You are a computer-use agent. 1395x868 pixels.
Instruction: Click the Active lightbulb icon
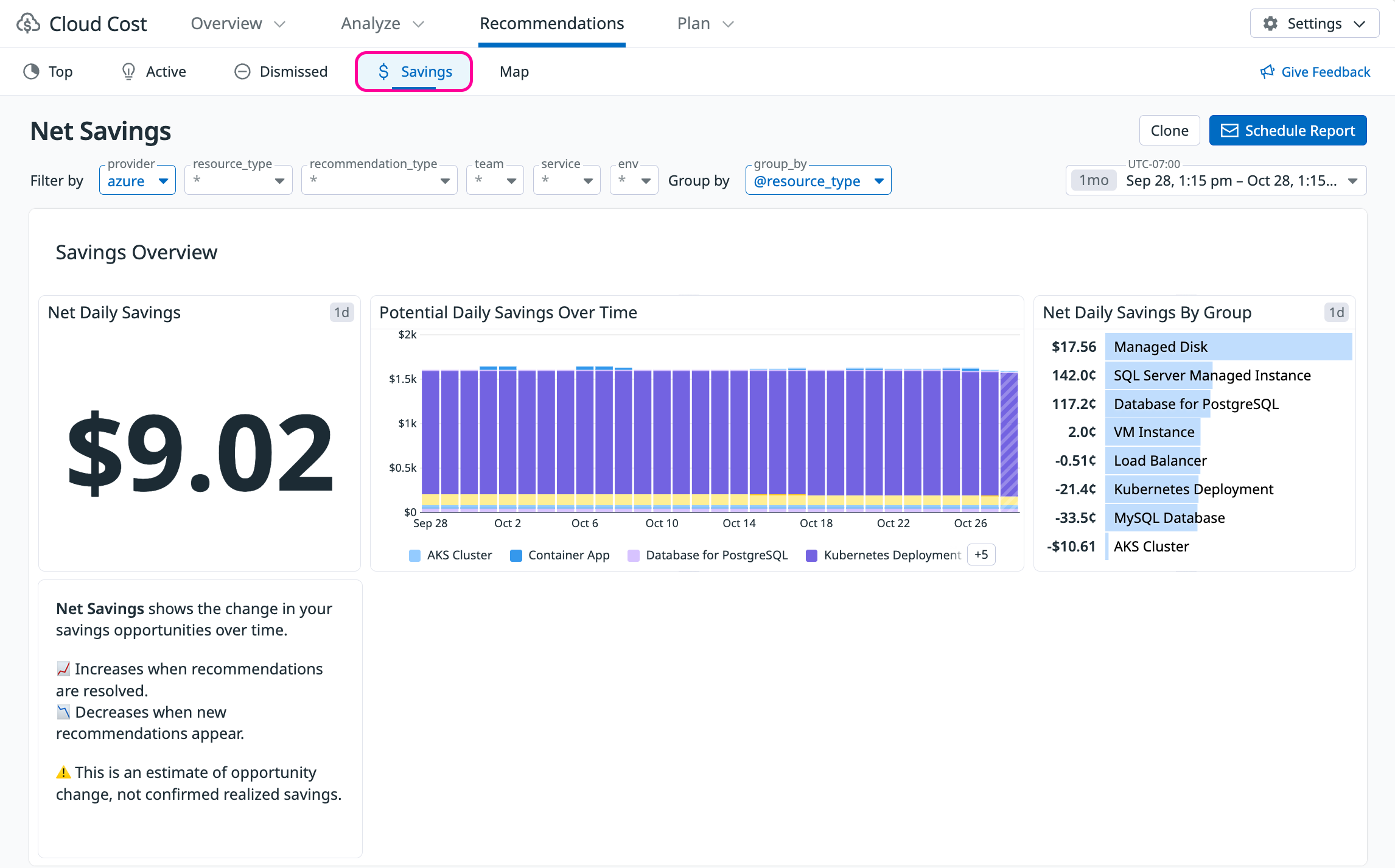[x=128, y=72]
